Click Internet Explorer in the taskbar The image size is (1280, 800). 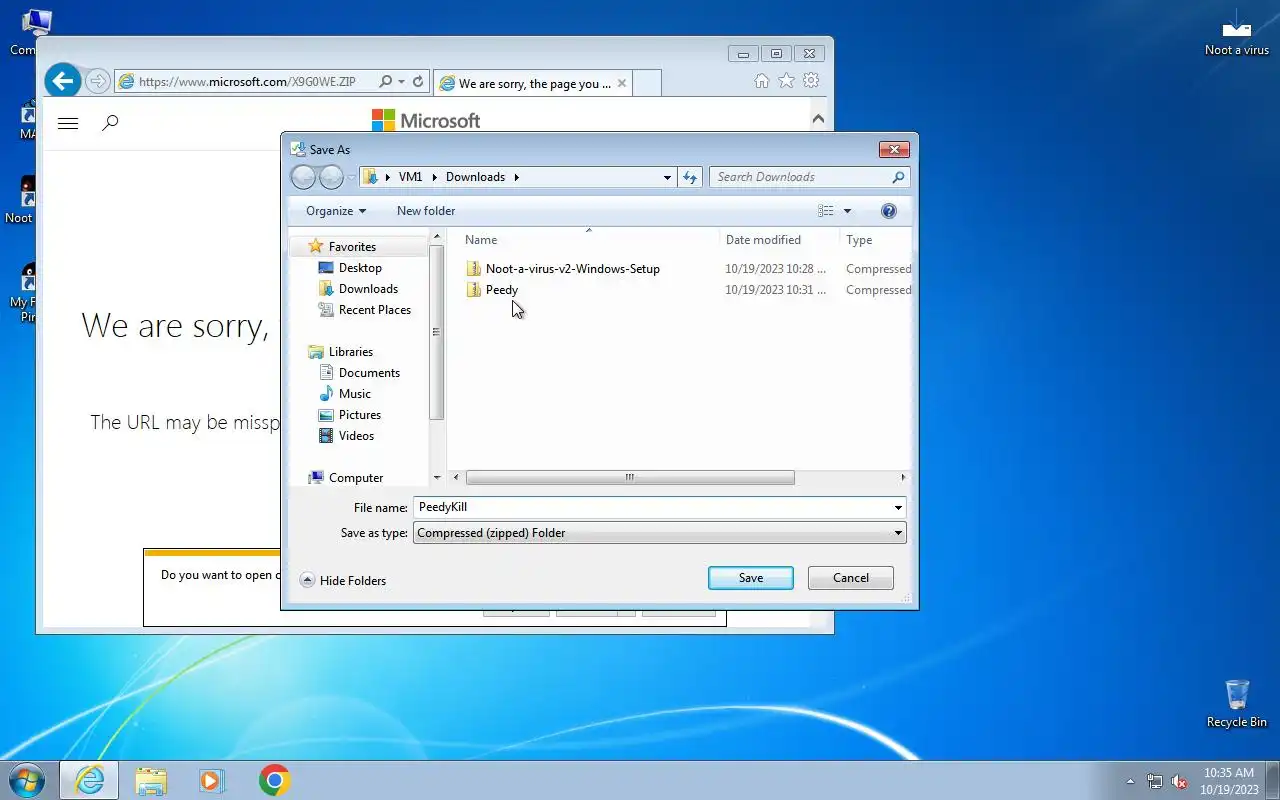[x=89, y=780]
